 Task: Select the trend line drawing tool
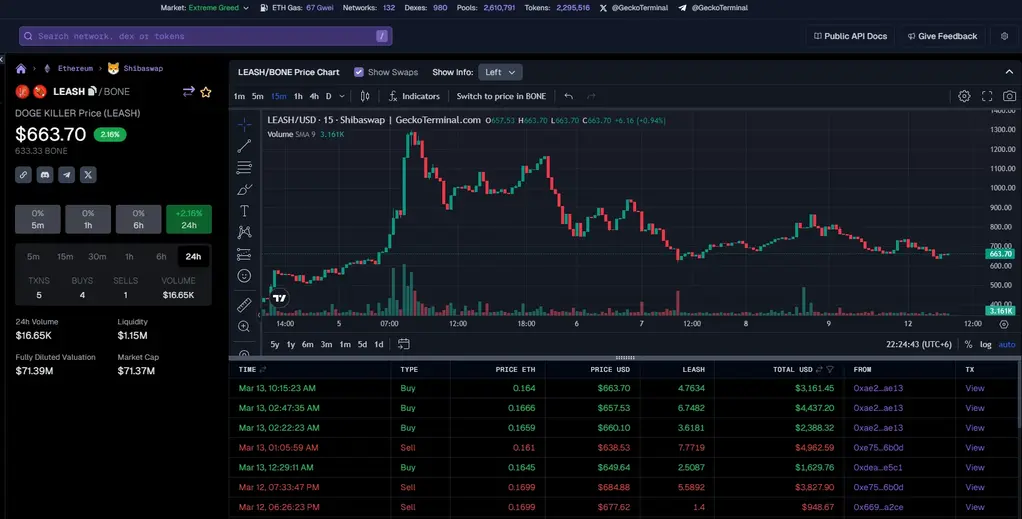[x=244, y=146]
